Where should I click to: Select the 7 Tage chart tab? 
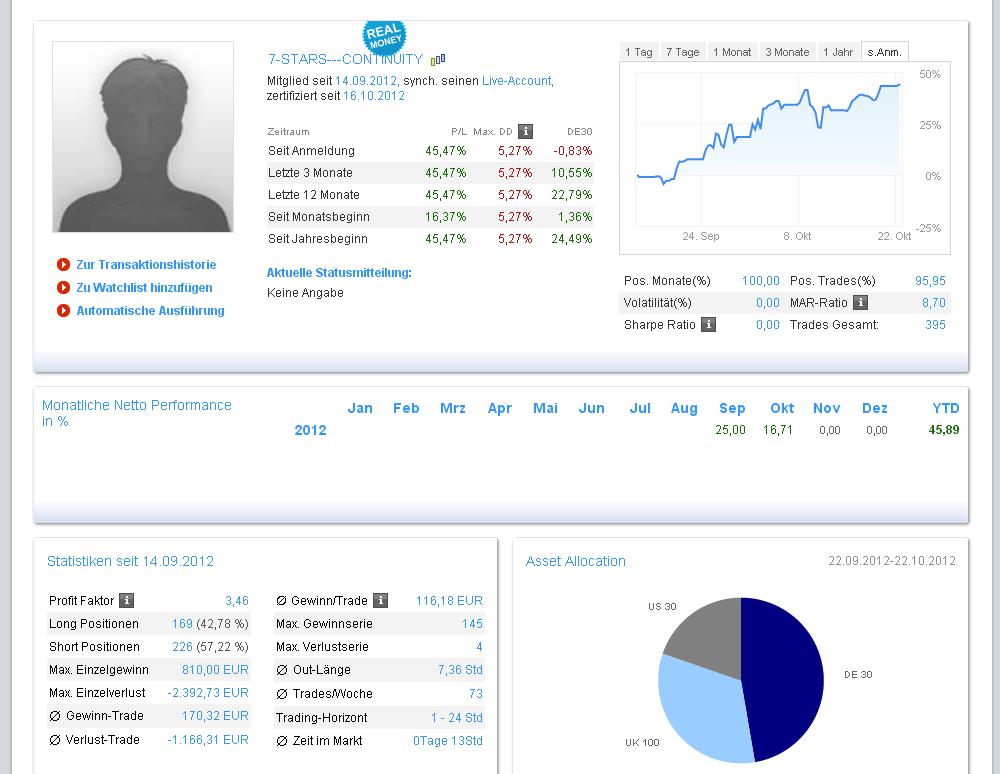pyautogui.click(x=682, y=52)
